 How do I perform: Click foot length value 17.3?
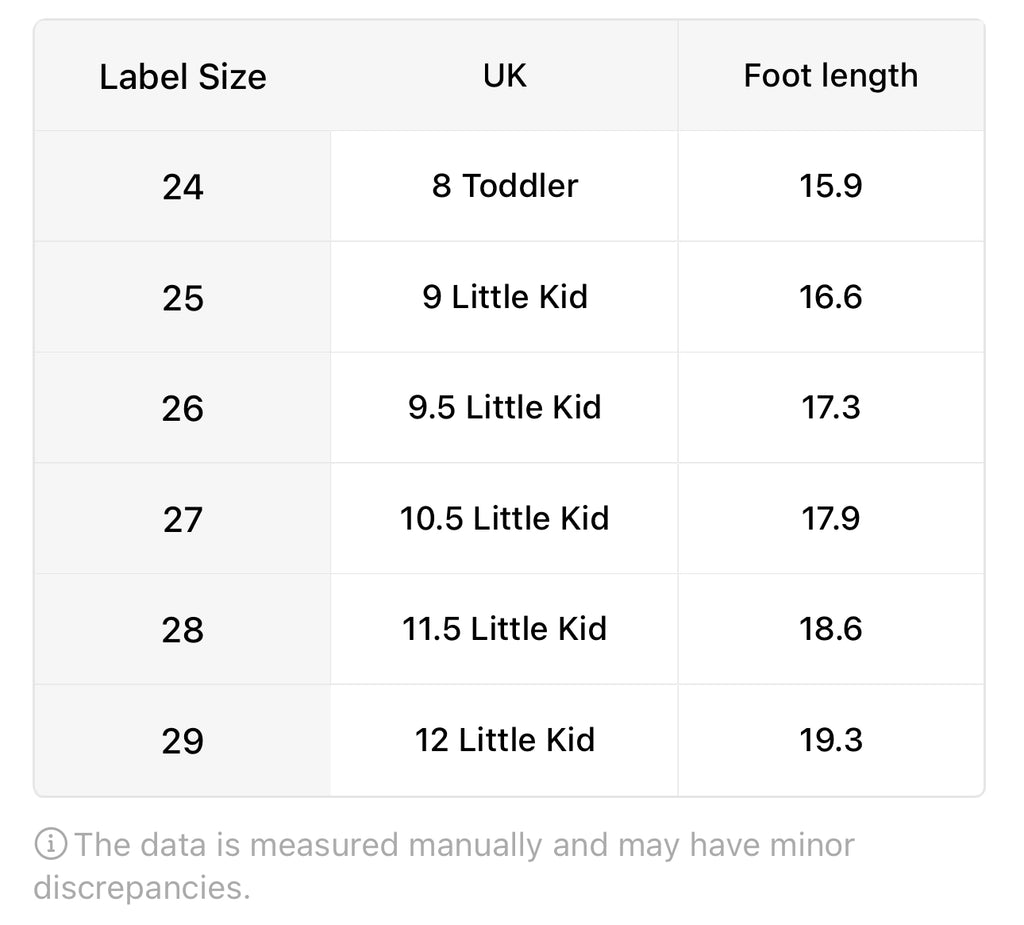830,408
